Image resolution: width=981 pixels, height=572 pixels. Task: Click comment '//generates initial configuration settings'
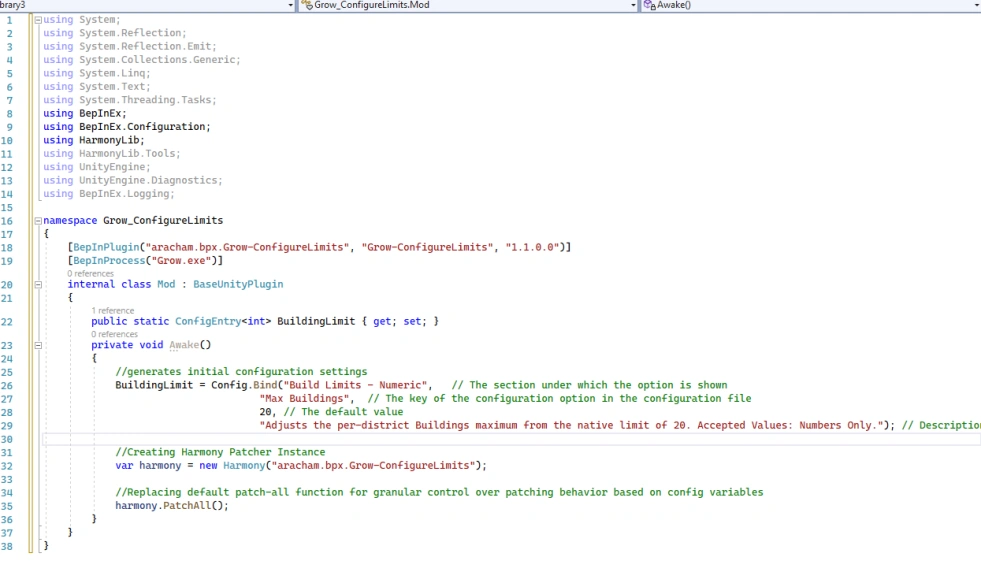point(241,372)
